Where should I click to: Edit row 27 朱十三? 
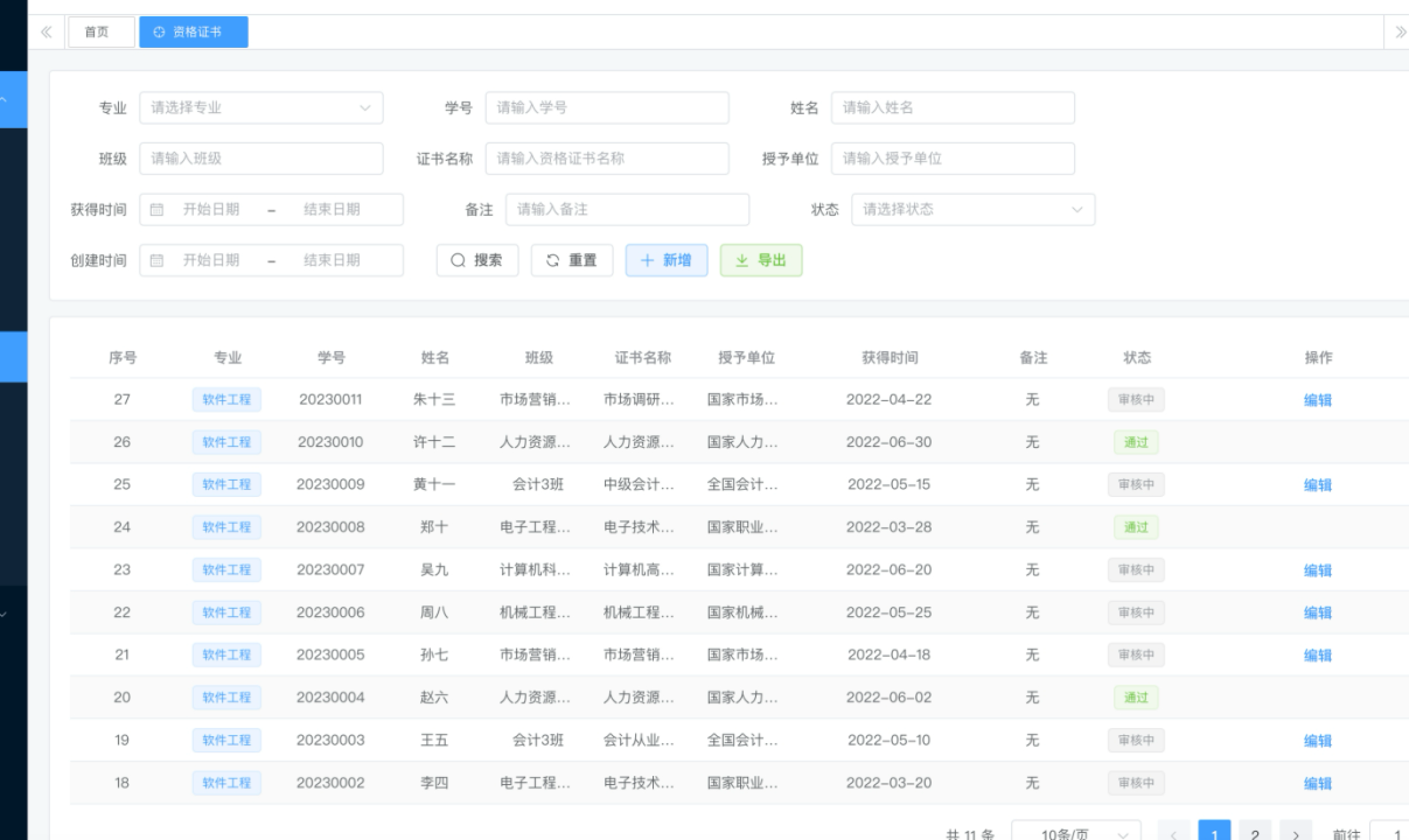(x=1318, y=400)
